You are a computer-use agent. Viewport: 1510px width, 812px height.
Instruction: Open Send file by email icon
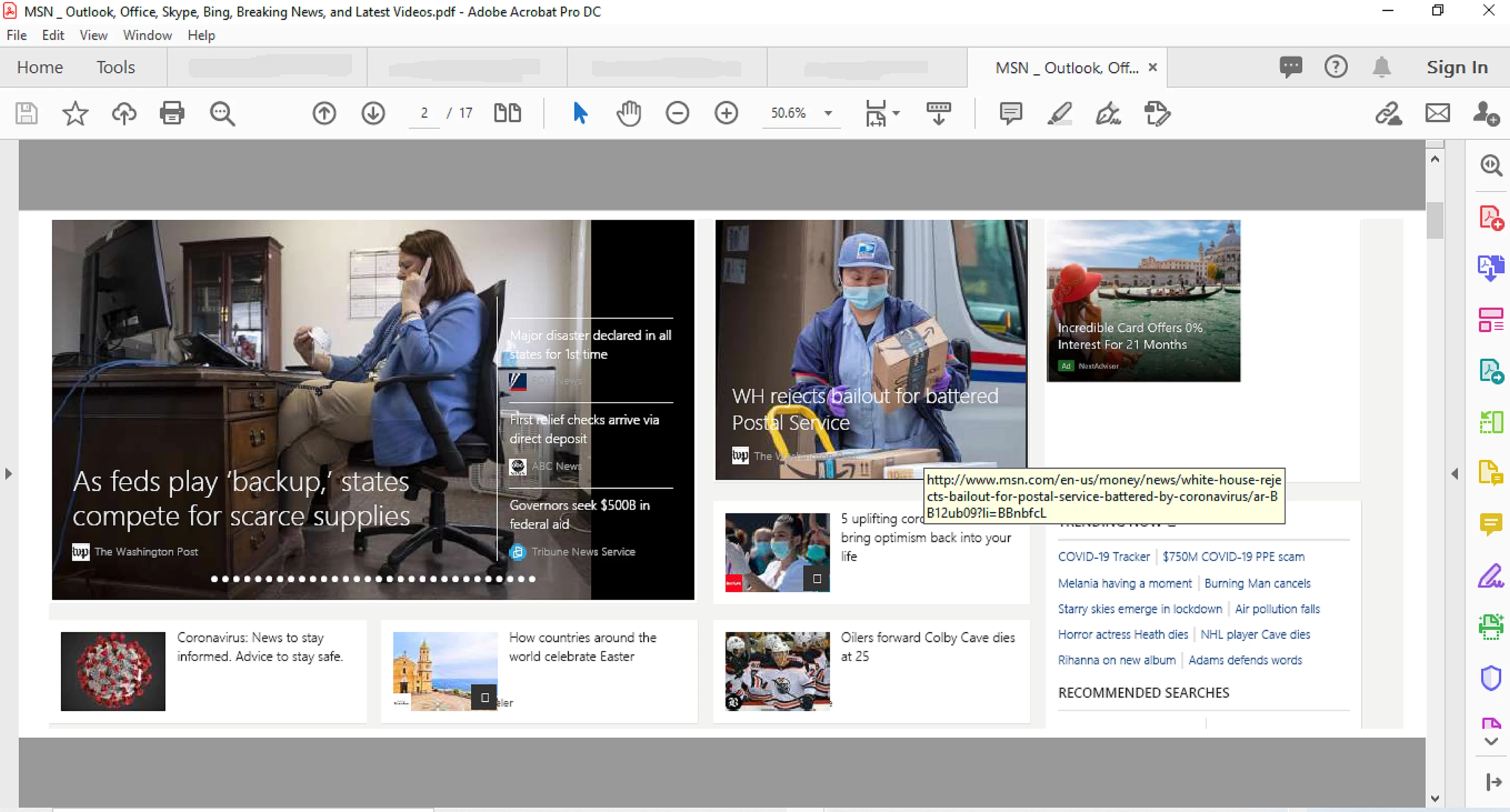(x=1437, y=112)
